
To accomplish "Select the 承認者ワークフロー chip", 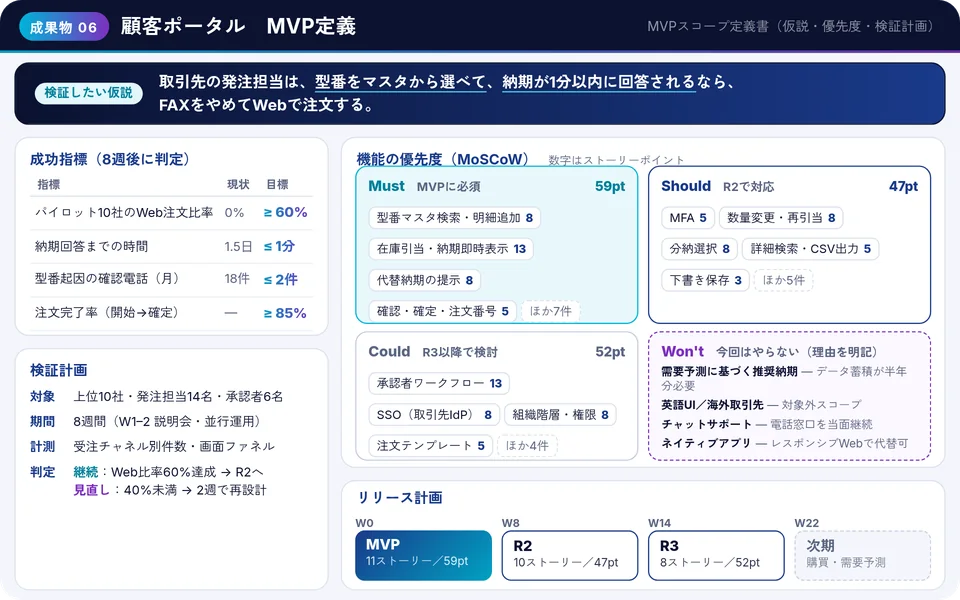I will pos(439,384).
